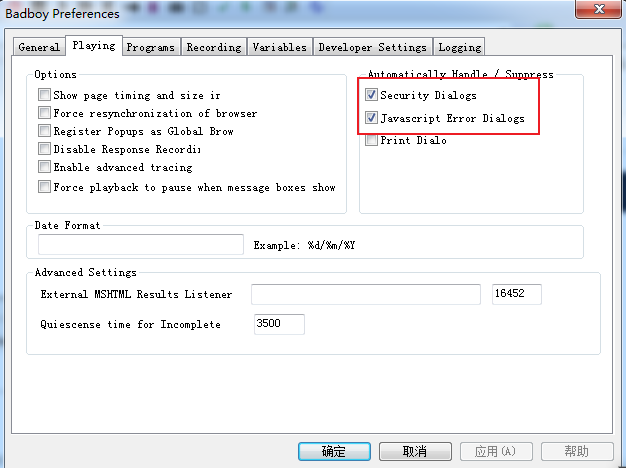The height and width of the screenshot is (468, 626).
Task: Tick Register Popups as Global Brow checkbox
Action: point(44,131)
